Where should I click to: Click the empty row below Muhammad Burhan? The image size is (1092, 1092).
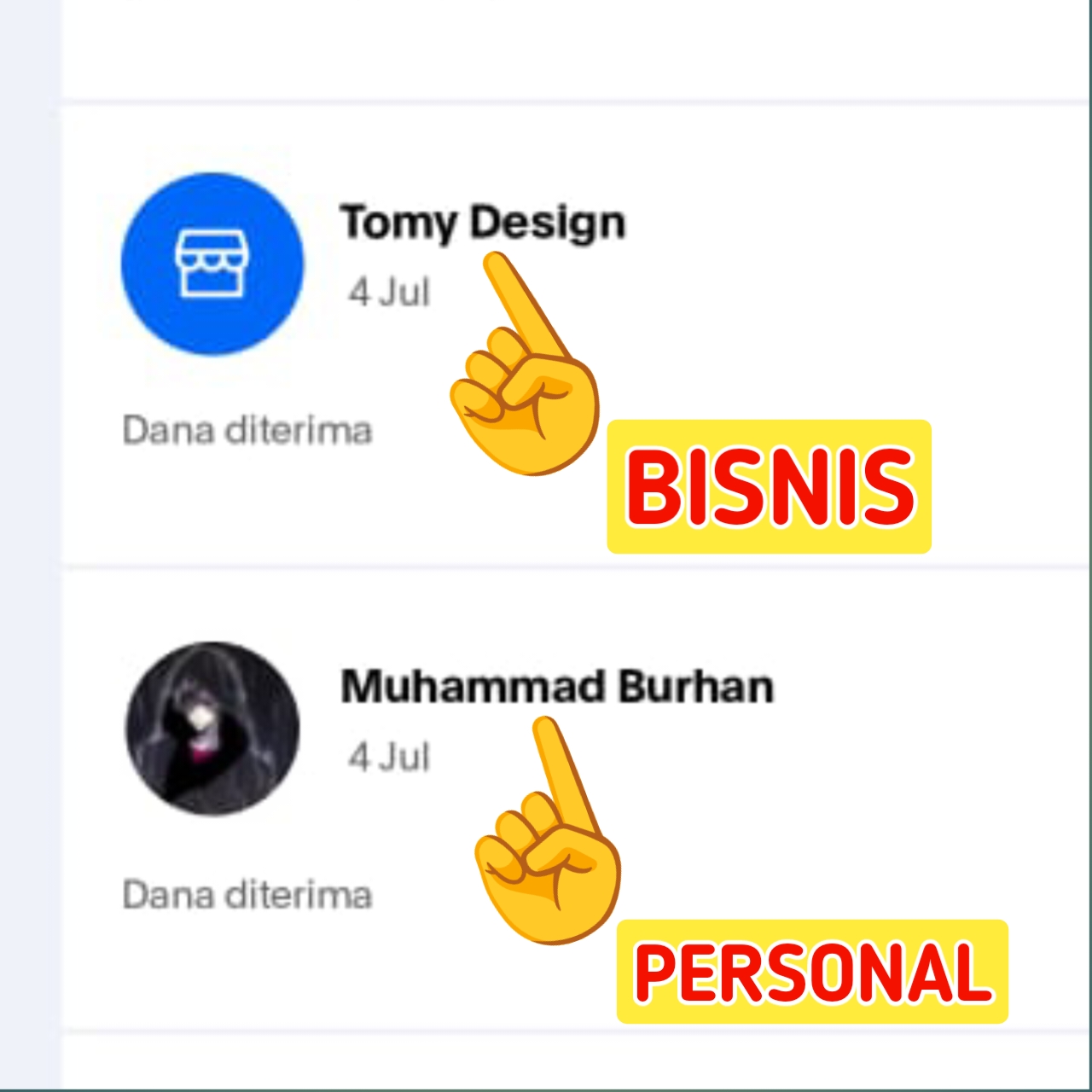pyautogui.click(x=577, y=1061)
